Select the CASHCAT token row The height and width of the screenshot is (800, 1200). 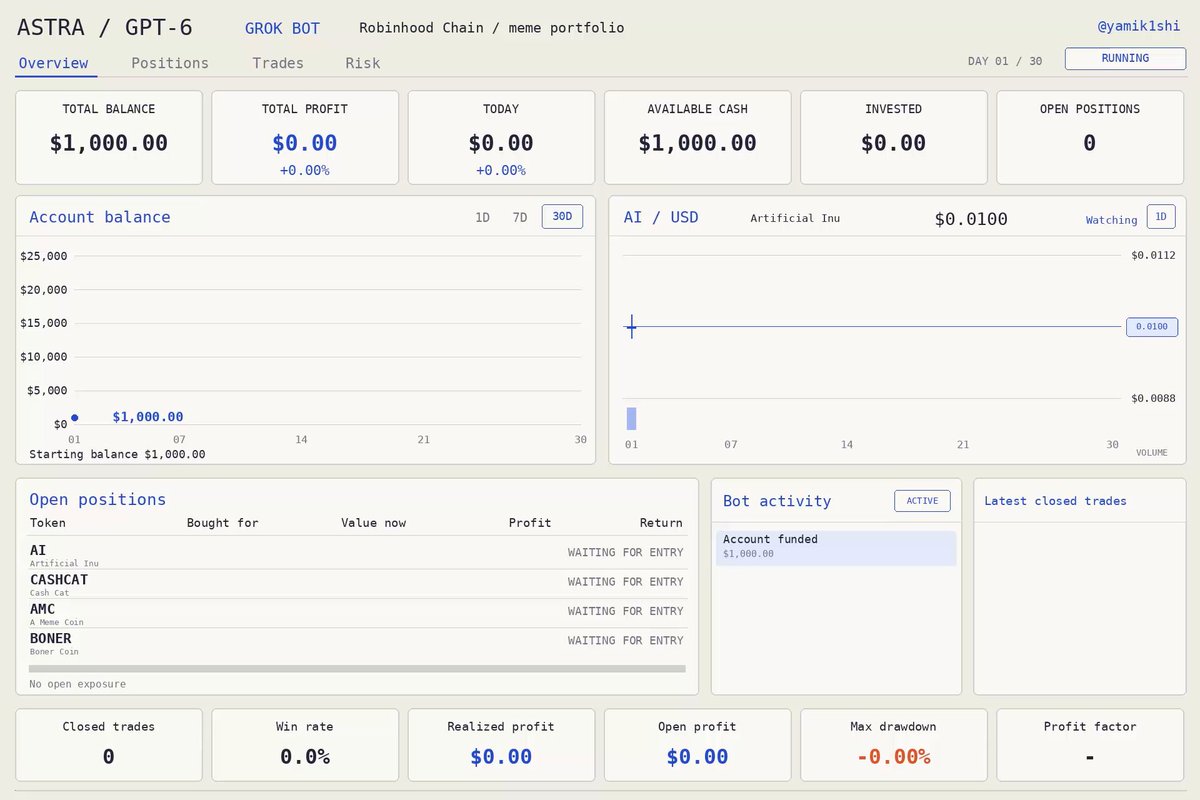357,584
